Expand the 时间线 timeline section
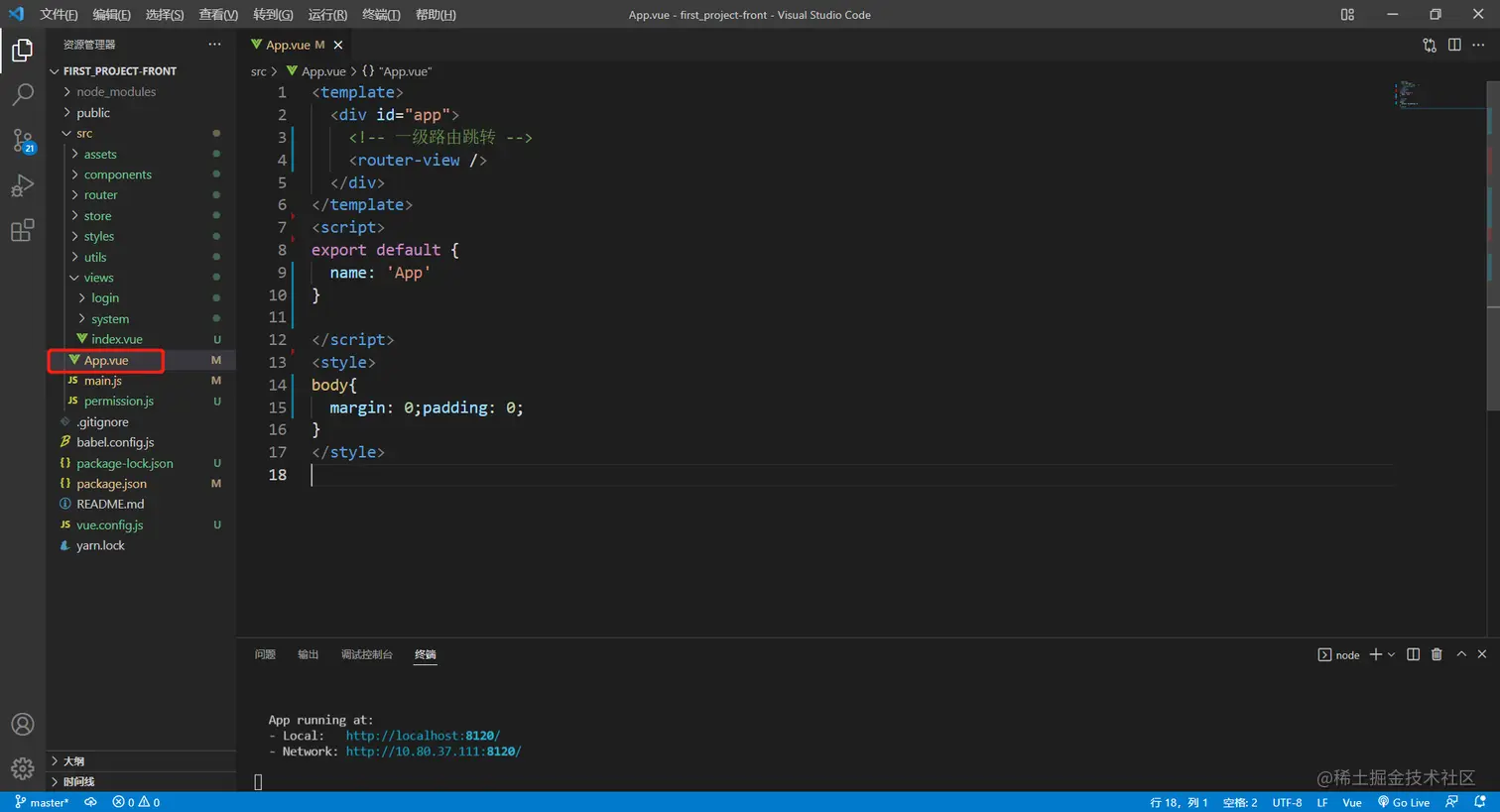This screenshot has width=1500, height=812. click(x=141, y=781)
